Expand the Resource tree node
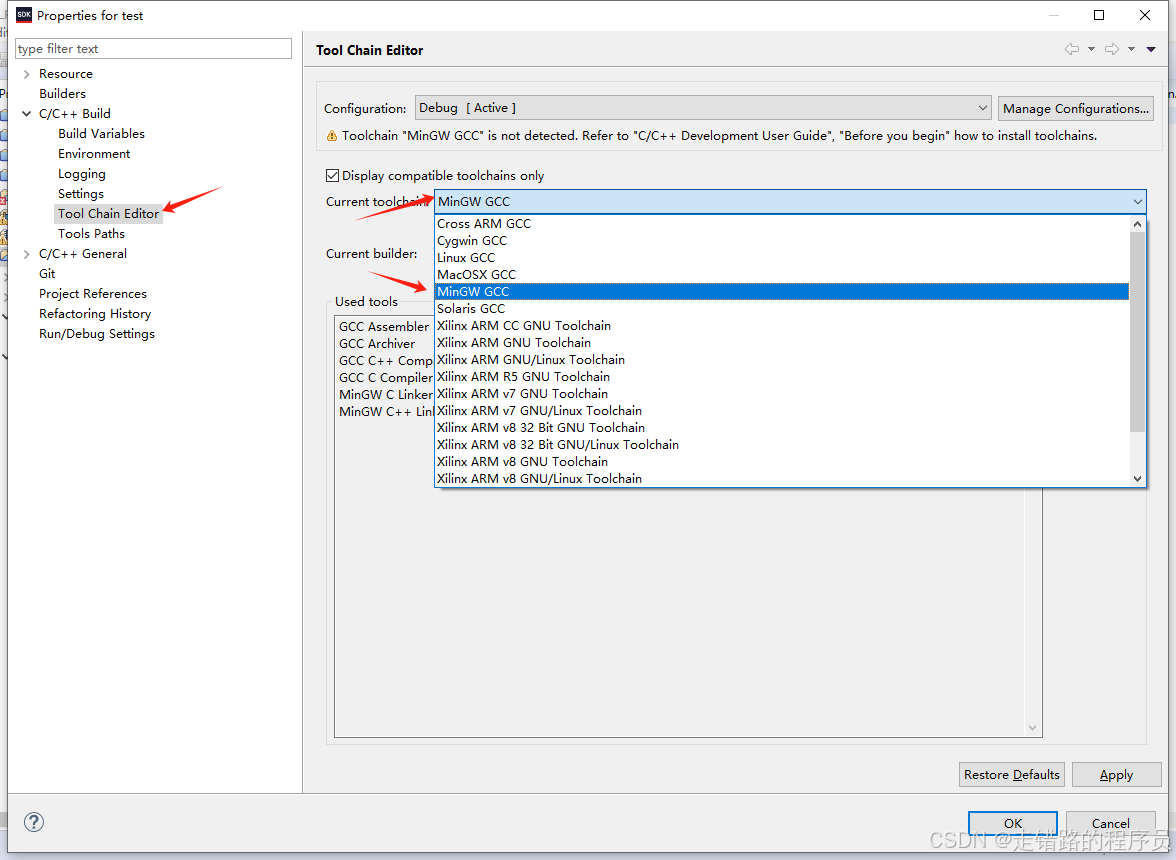This screenshot has height=860, width=1176. coord(27,73)
